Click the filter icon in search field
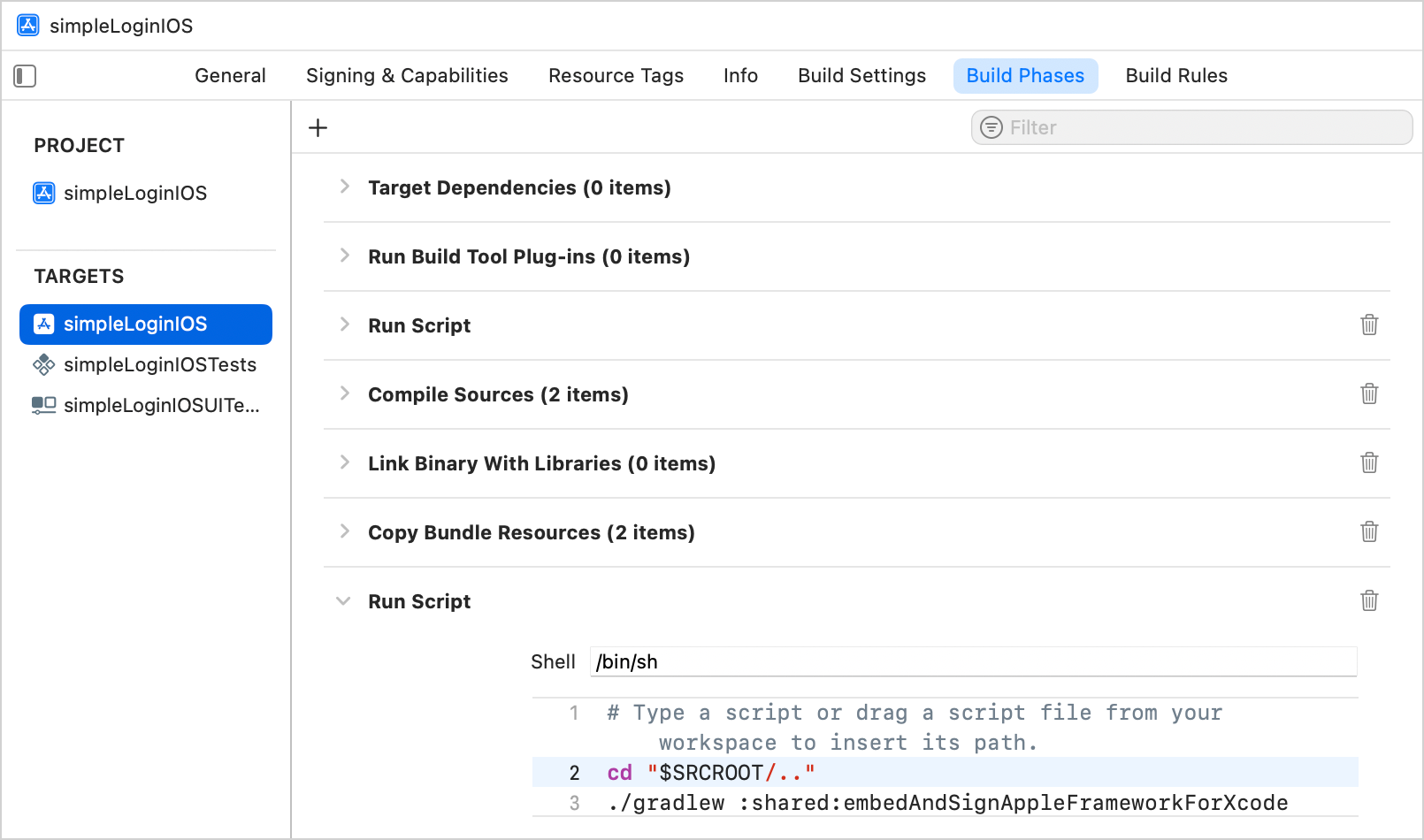Viewport: 1424px width, 840px height. point(991,127)
